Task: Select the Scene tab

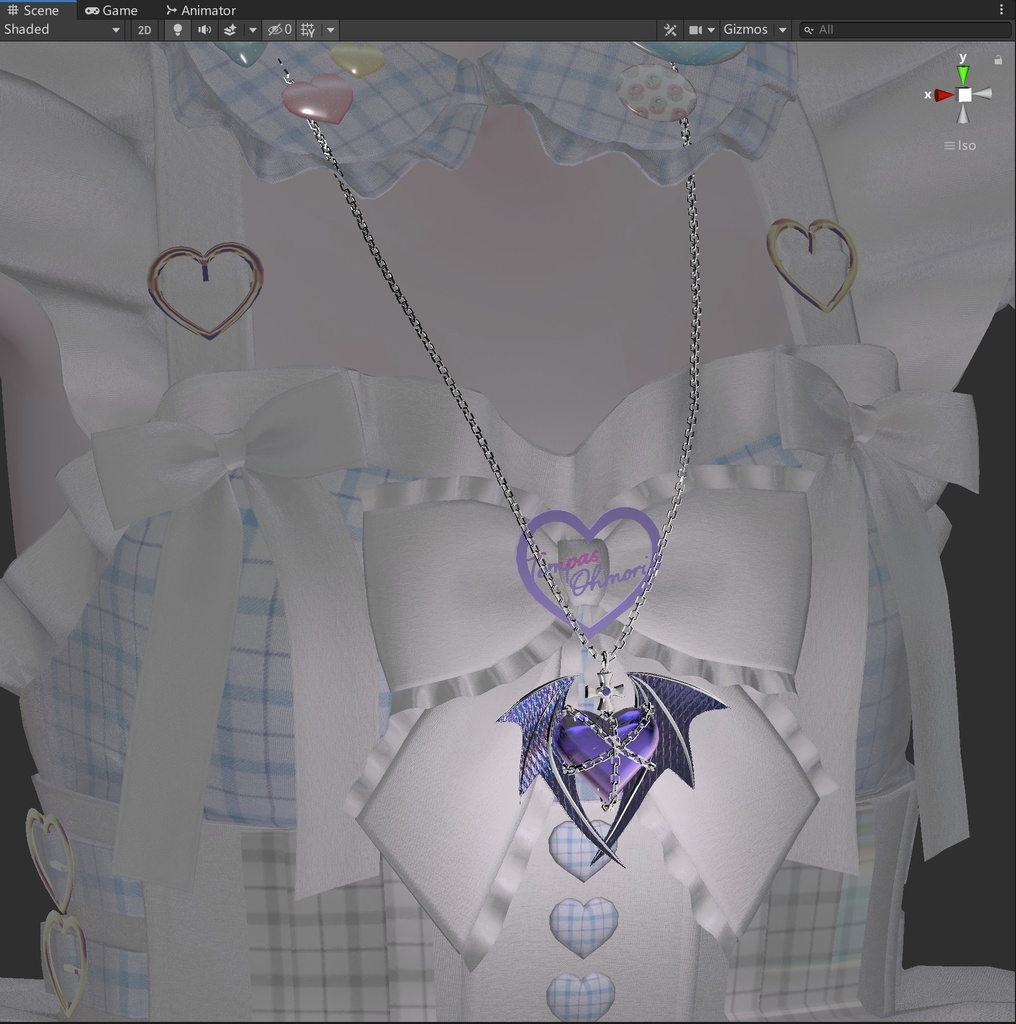Action: pyautogui.click(x=39, y=10)
